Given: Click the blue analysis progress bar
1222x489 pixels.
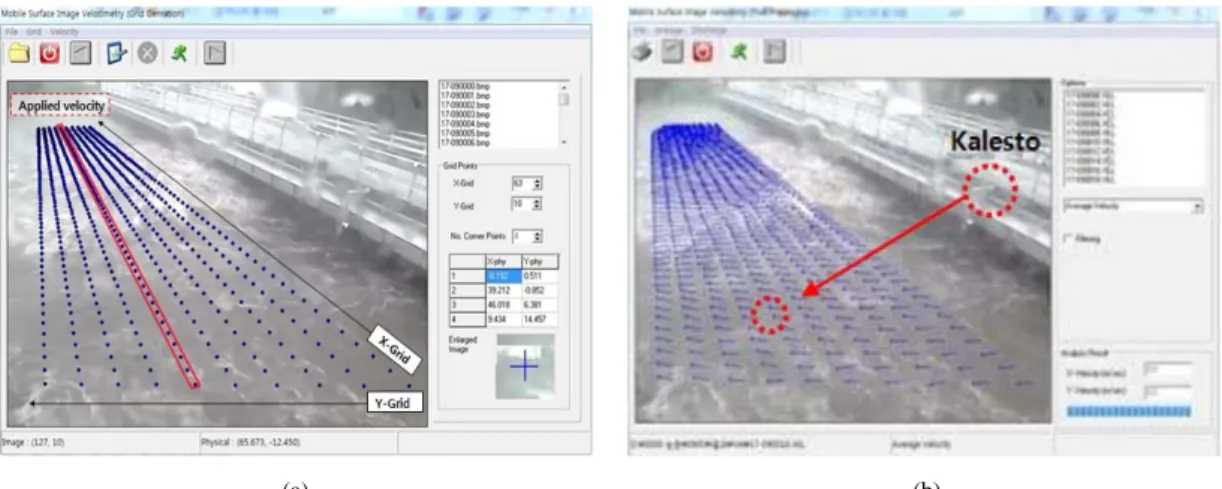Looking at the screenshot, I should 1129,410.
